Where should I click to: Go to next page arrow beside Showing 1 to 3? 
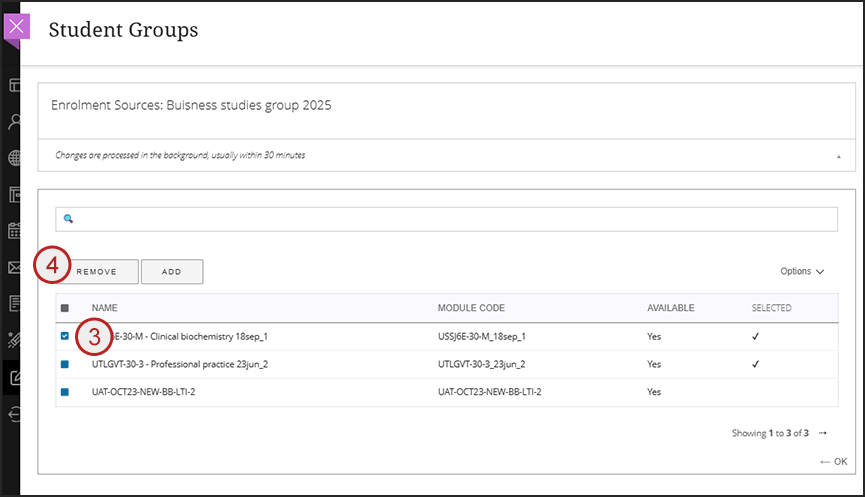[823, 433]
